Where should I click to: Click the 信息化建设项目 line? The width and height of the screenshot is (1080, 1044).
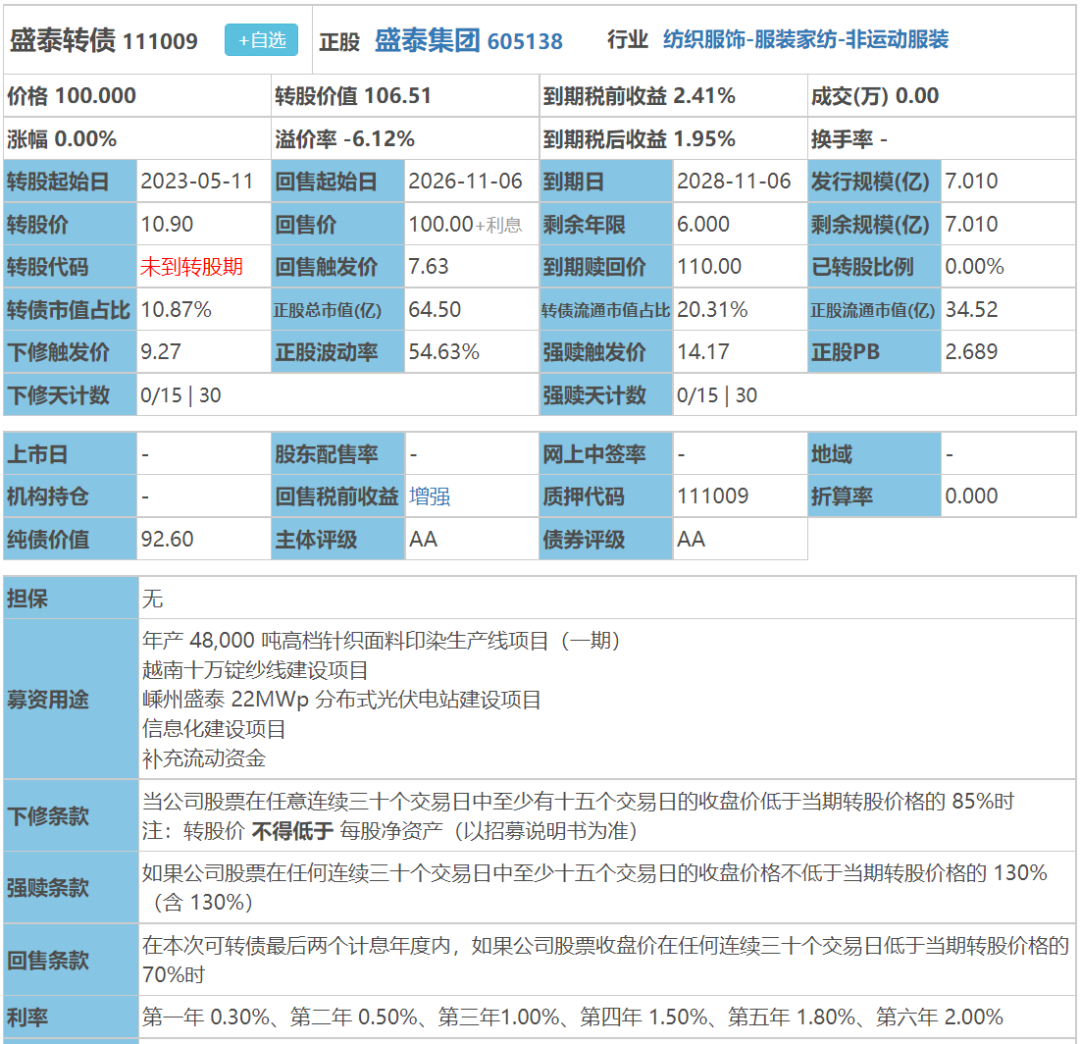point(214,729)
